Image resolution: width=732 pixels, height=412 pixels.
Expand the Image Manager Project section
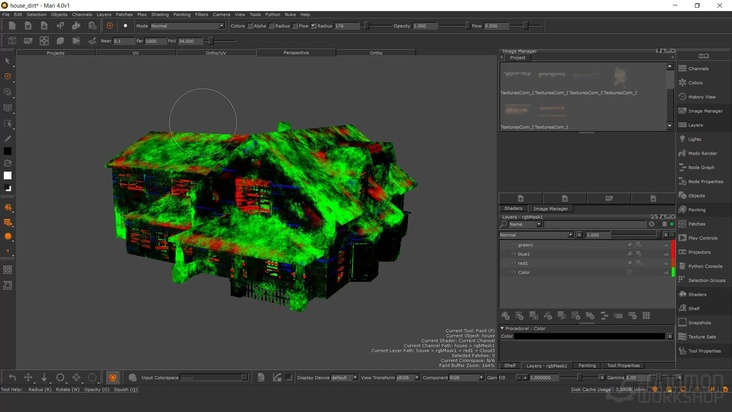502,58
